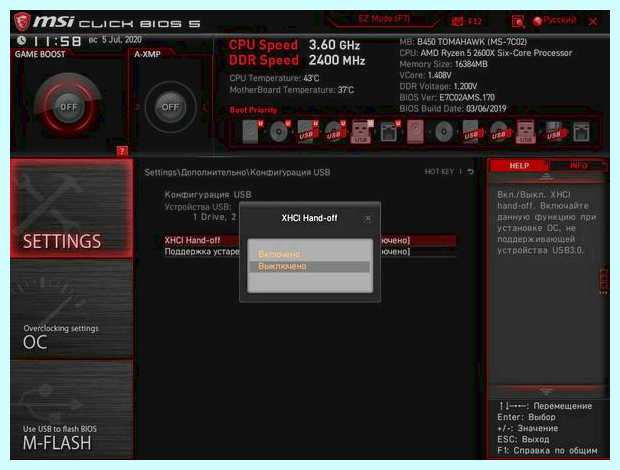Click the MotherBoard Temperature 37°C reading
Screen dimensions: 620x470
tap(291, 90)
